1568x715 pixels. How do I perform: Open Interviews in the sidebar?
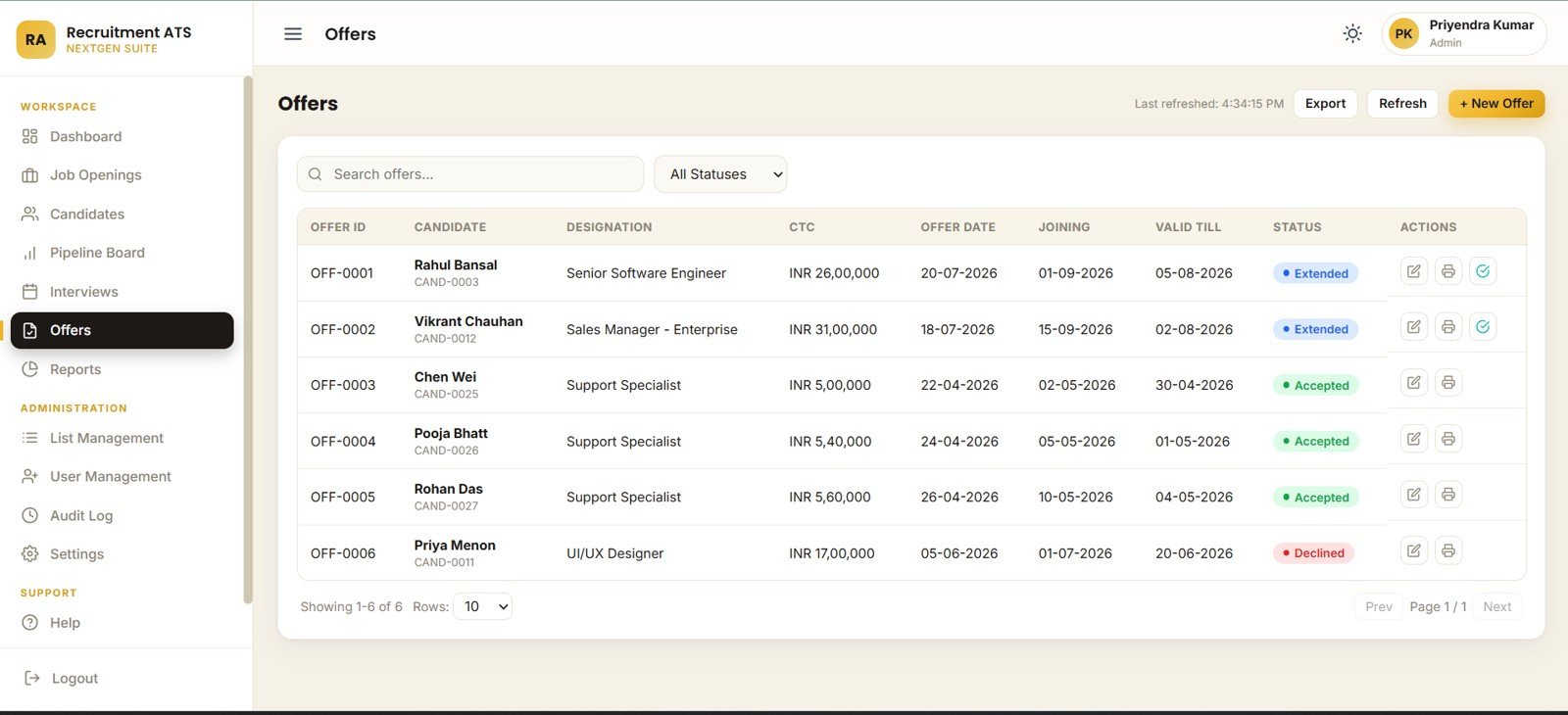[122, 292]
